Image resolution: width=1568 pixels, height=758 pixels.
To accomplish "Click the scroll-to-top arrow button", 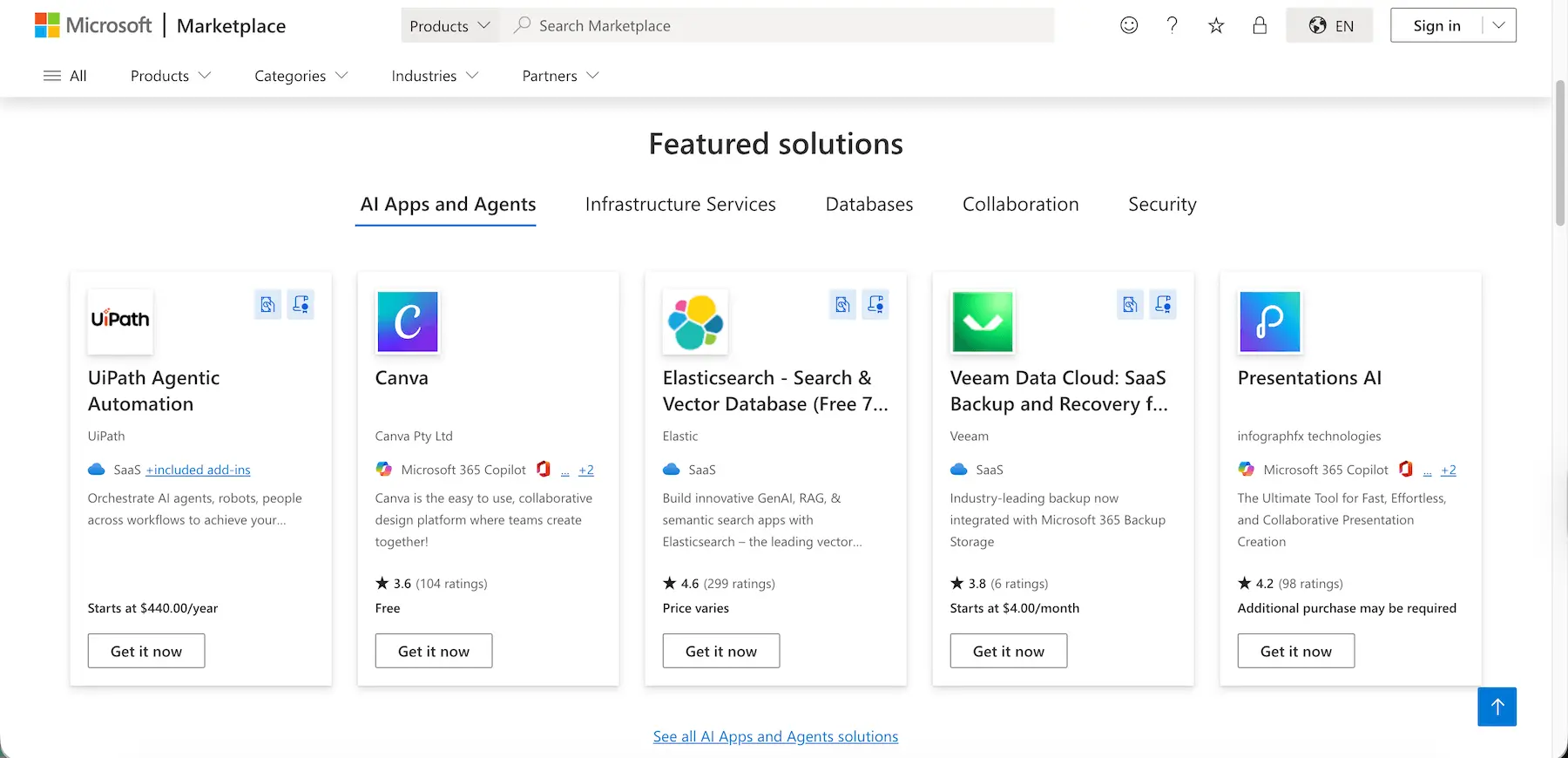I will coord(1497,707).
